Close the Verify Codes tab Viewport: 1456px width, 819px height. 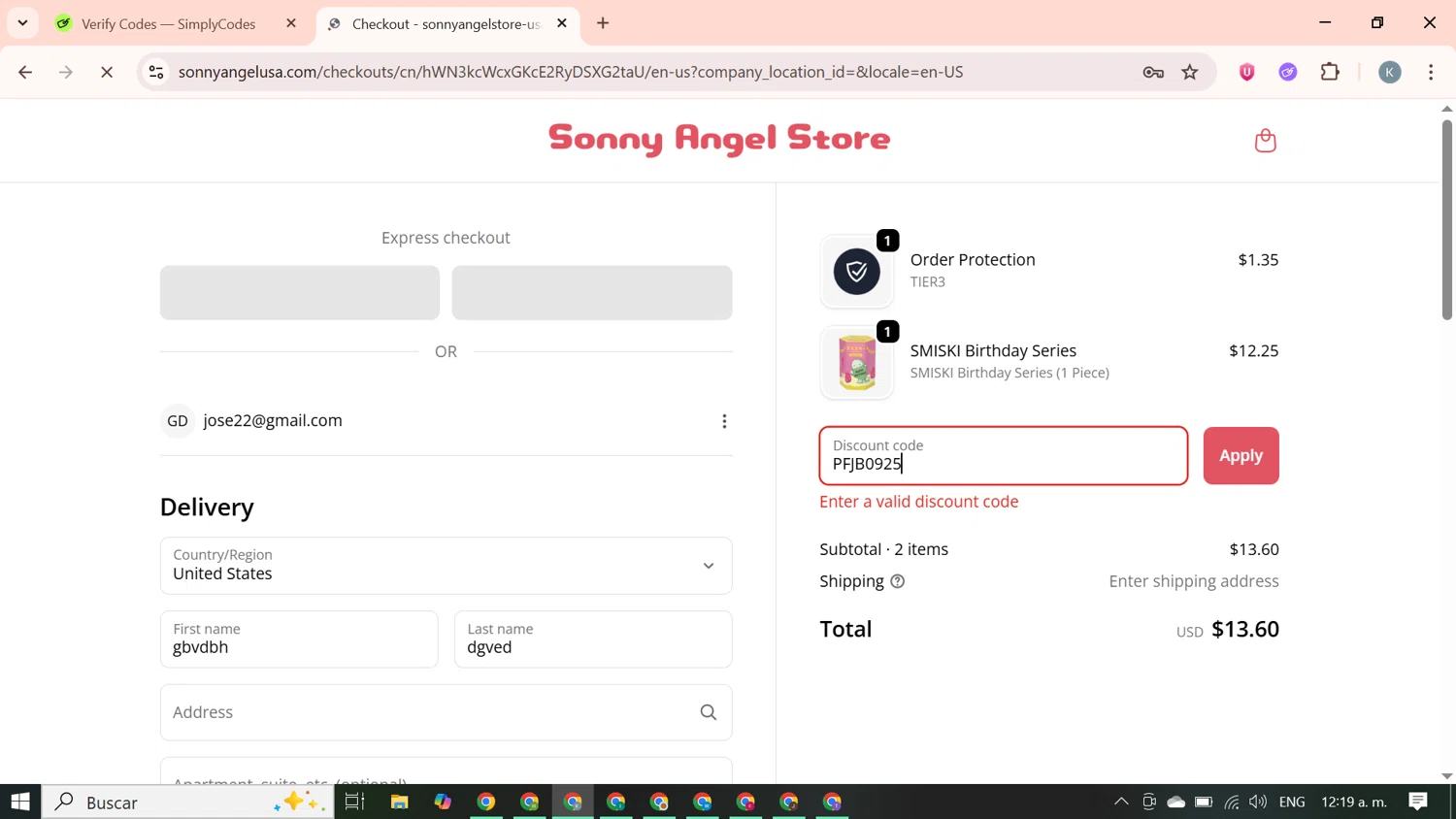click(291, 23)
